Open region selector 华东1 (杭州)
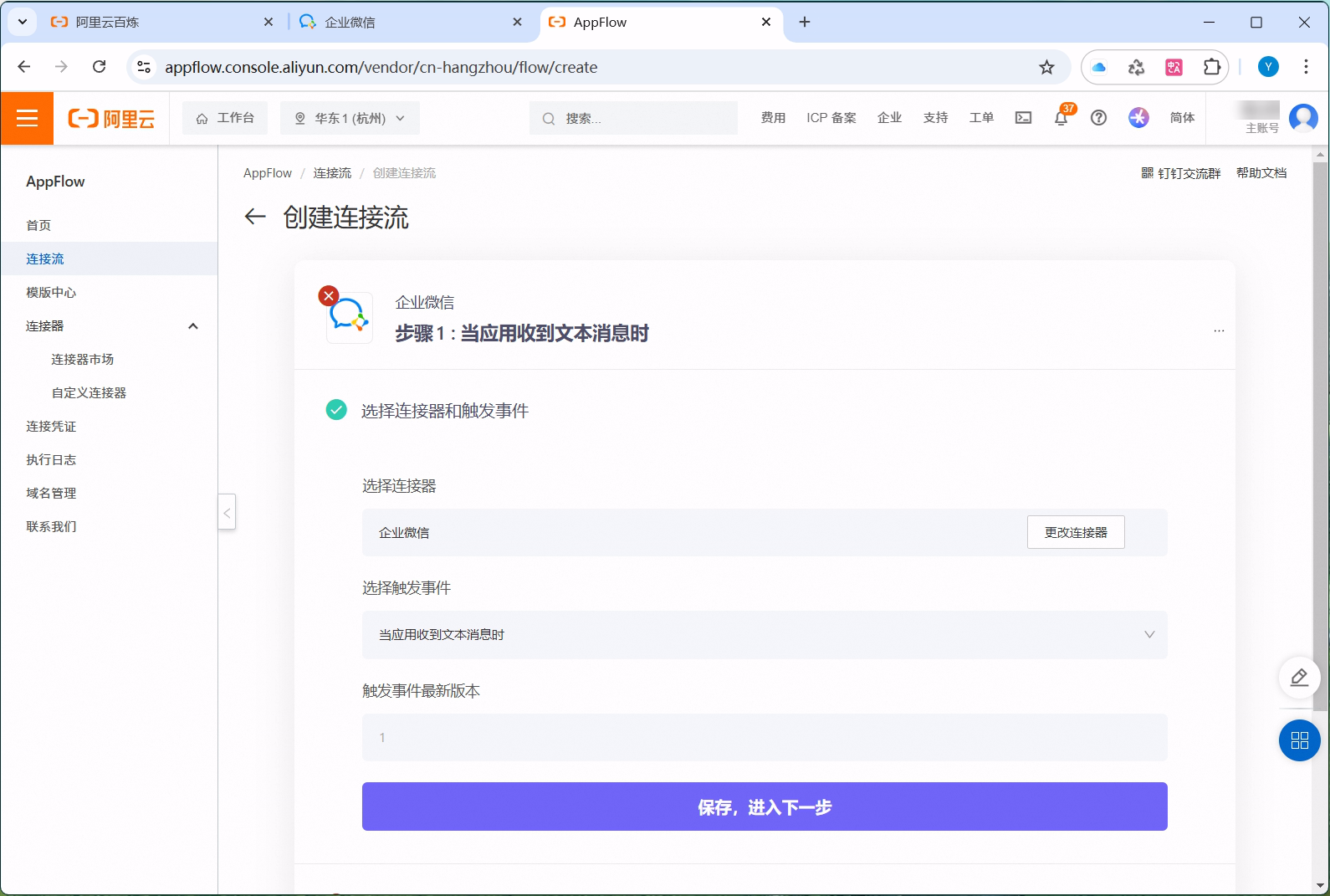The width and height of the screenshot is (1330, 896). [x=350, y=118]
